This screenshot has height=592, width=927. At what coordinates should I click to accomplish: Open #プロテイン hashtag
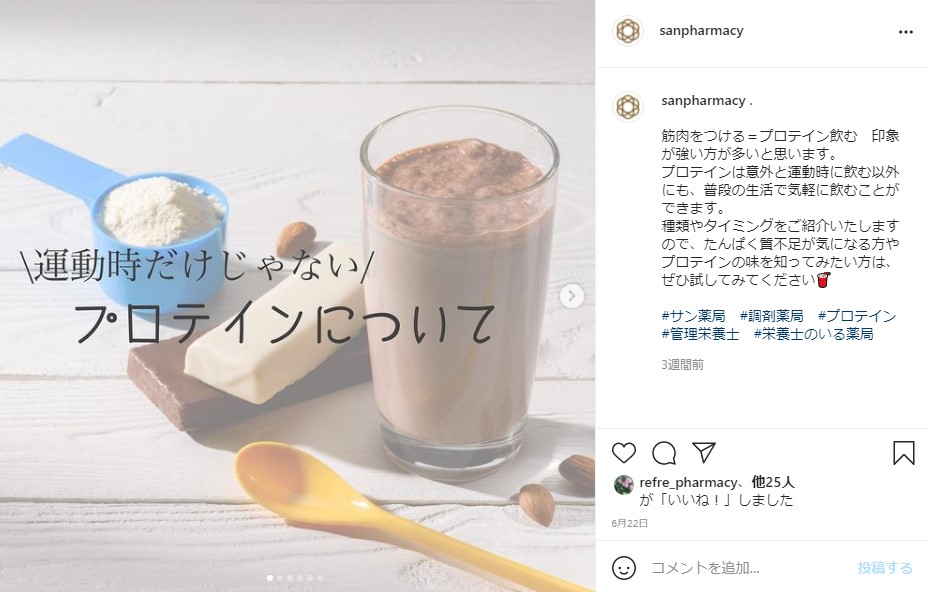tap(857, 316)
